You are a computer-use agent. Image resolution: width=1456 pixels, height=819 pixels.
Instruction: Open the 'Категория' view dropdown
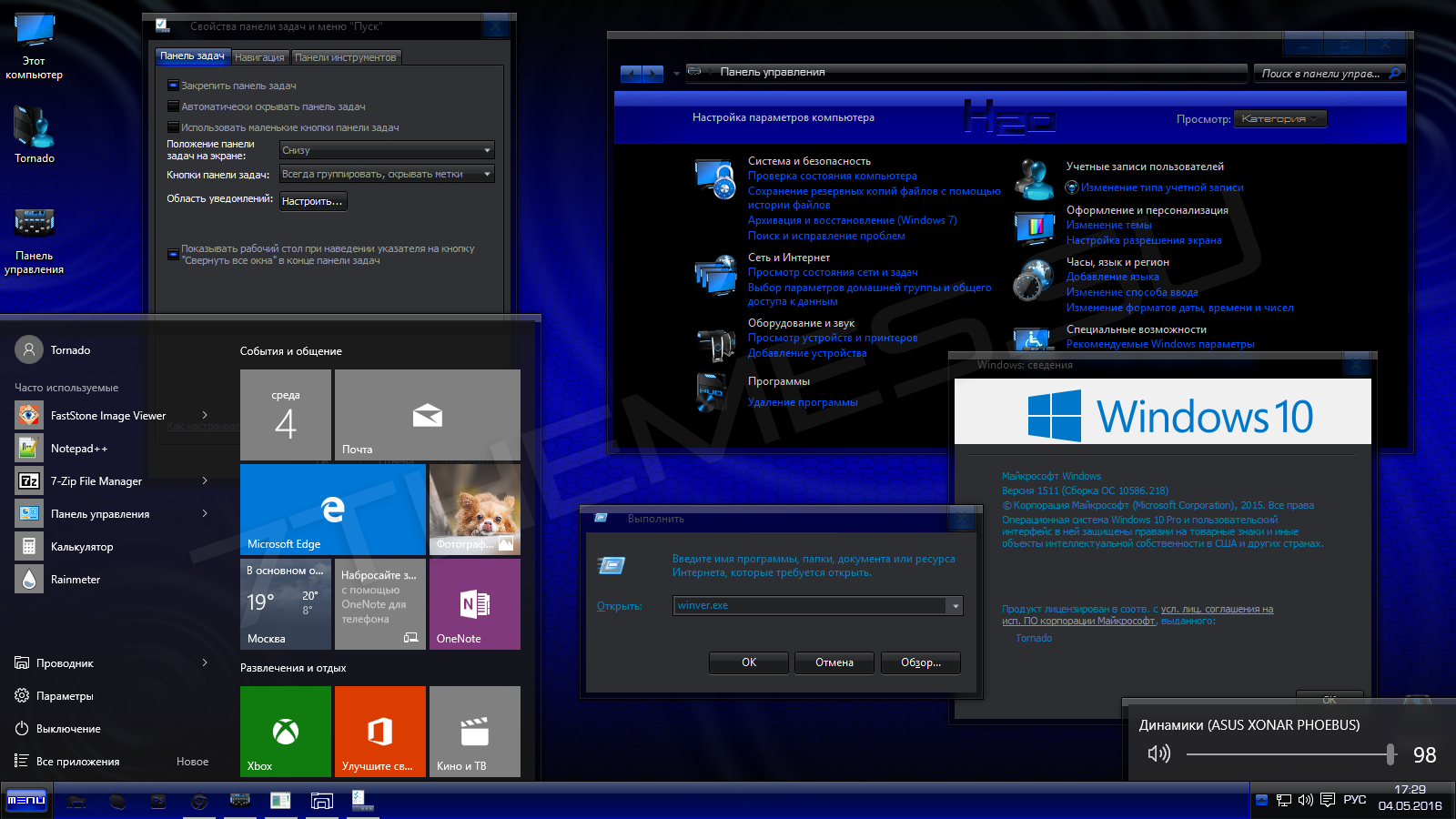(x=1280, y=119)
